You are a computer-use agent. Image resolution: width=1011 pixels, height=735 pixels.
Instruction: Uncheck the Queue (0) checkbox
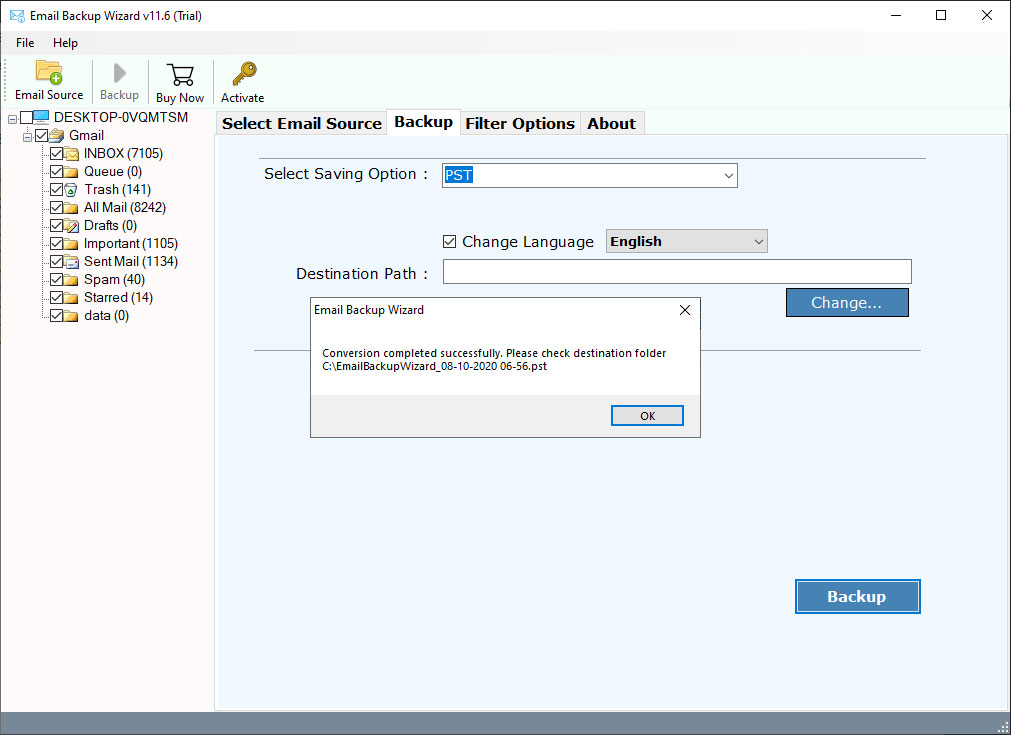57,172
